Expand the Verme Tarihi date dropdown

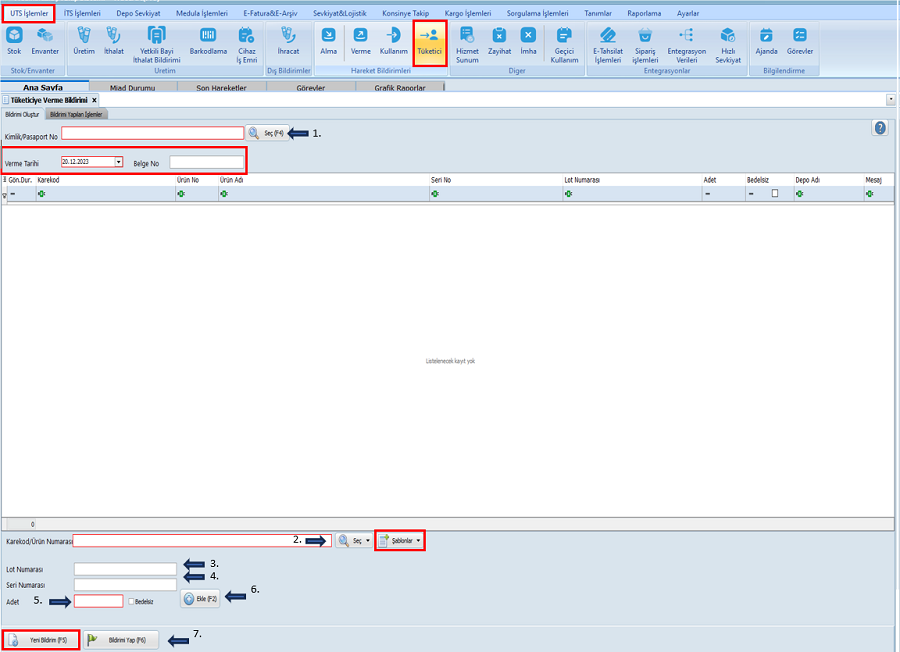click(118, 161)
